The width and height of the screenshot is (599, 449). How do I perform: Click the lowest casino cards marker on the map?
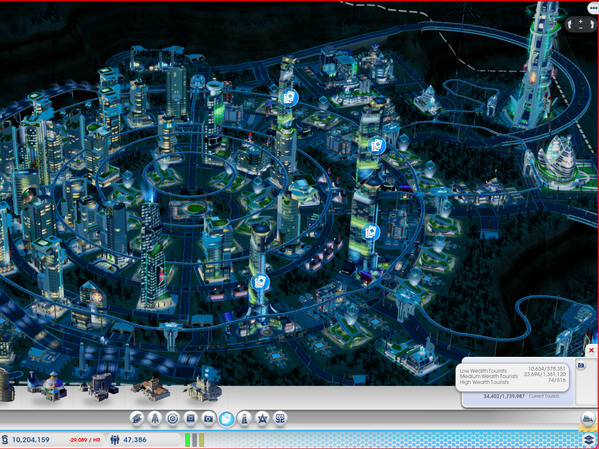click(x=261, y=283)
